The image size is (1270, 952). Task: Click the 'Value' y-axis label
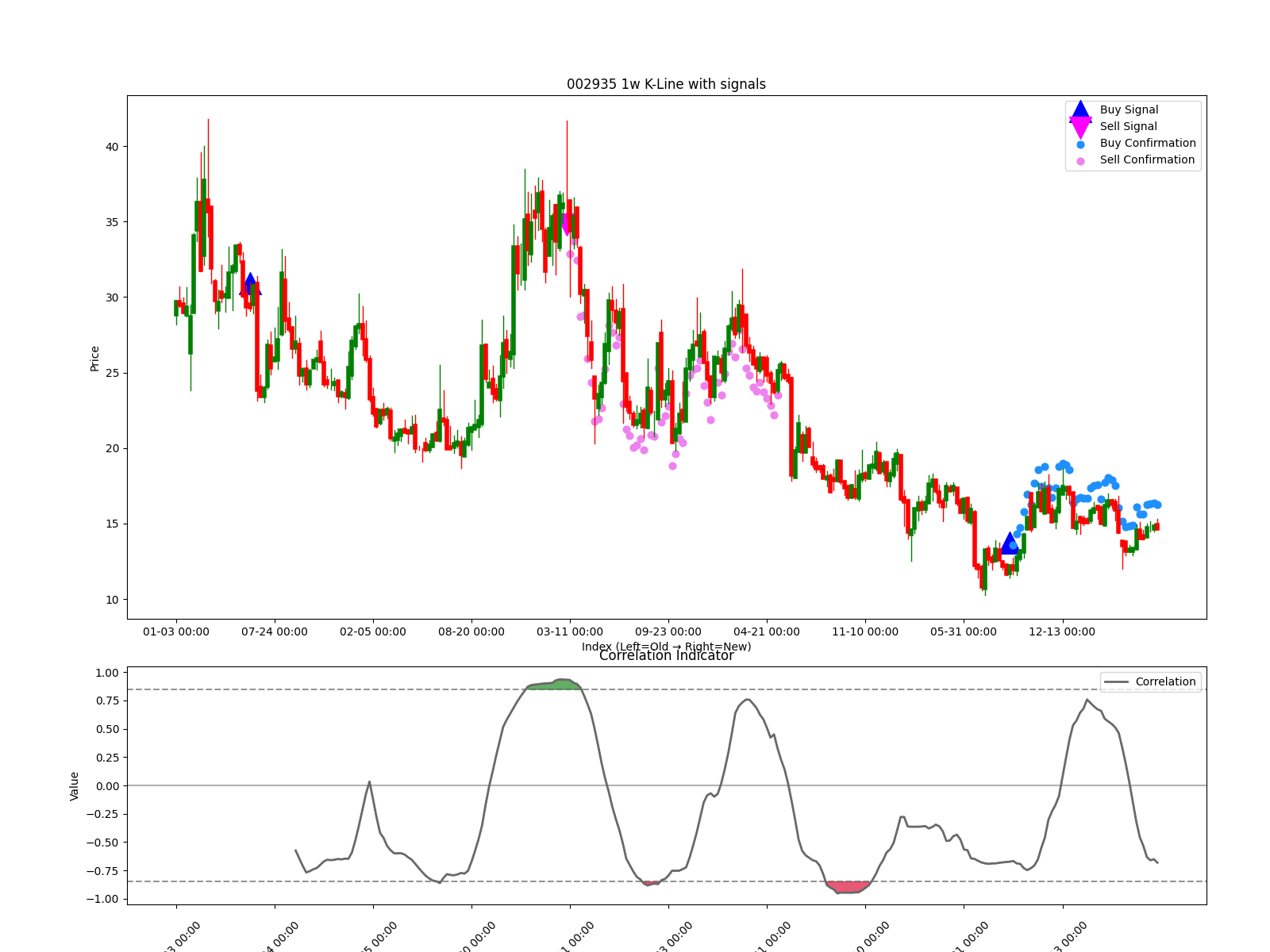[x=75, y=786]
